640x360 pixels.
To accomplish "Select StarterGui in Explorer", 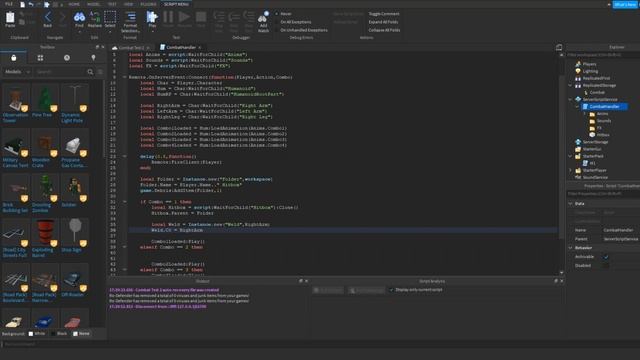I will 592,149.
